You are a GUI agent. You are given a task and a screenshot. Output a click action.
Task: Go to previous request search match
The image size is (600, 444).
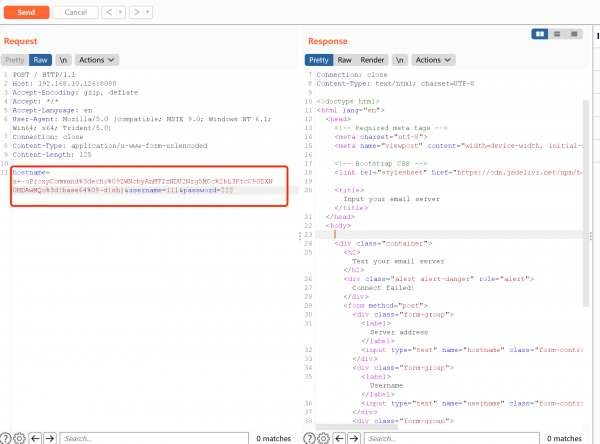tap(35, 437)
